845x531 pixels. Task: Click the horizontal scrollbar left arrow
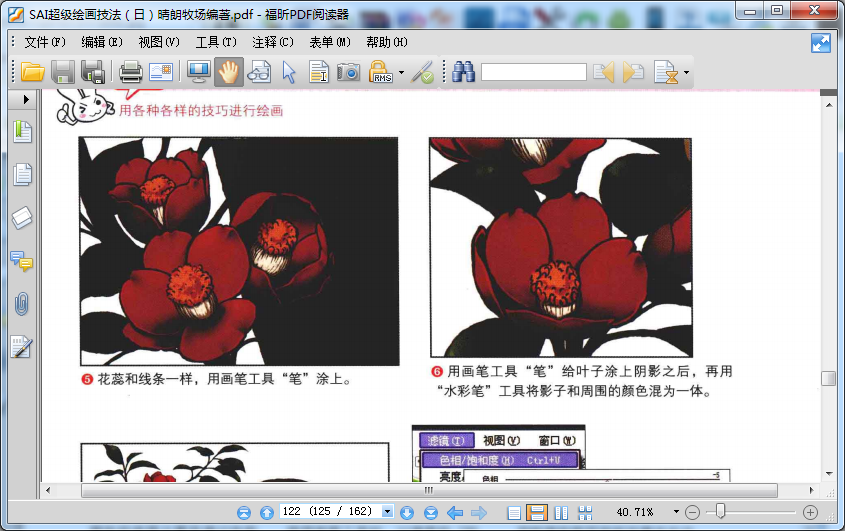click(49, 490)
